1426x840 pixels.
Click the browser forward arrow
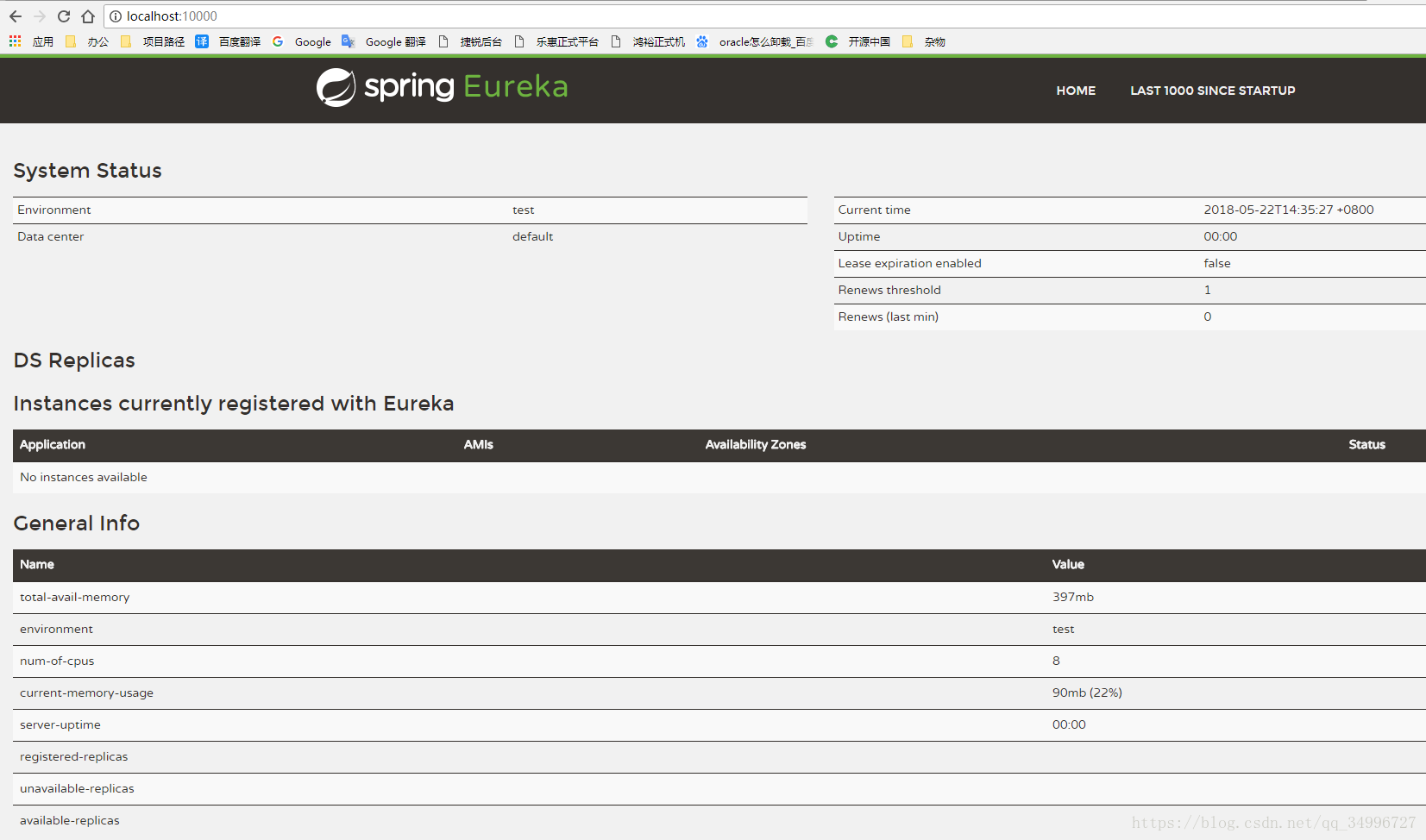40,16
